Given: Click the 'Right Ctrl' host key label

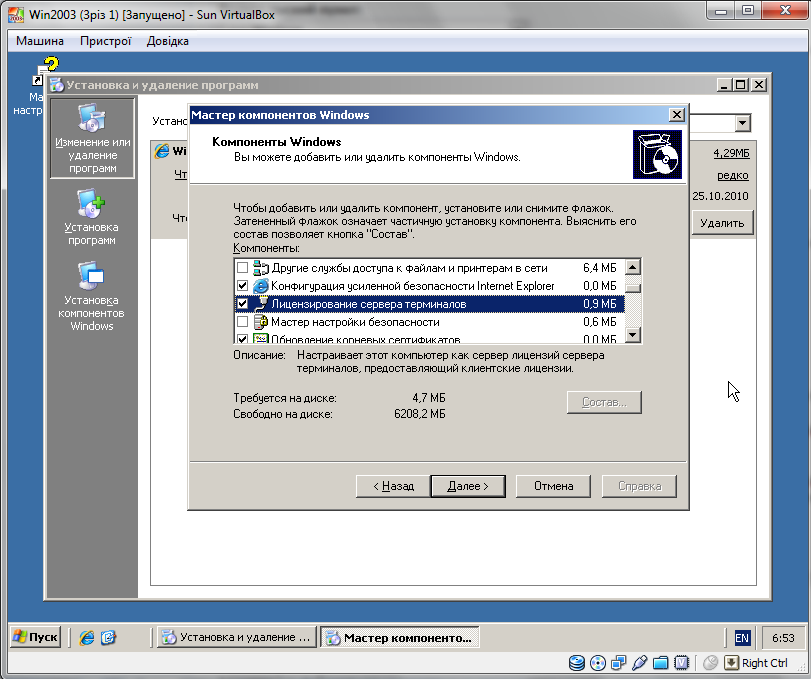Looking at the screenshot, I should point(764,663).
